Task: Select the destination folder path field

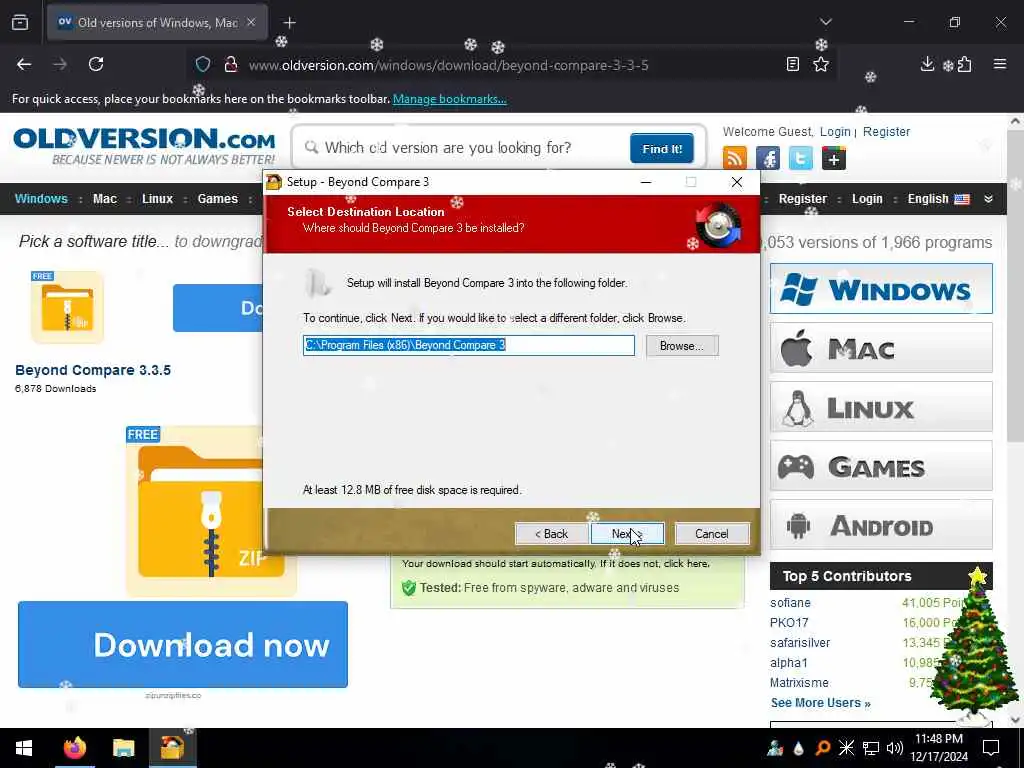Action: [x=468, y=345]
